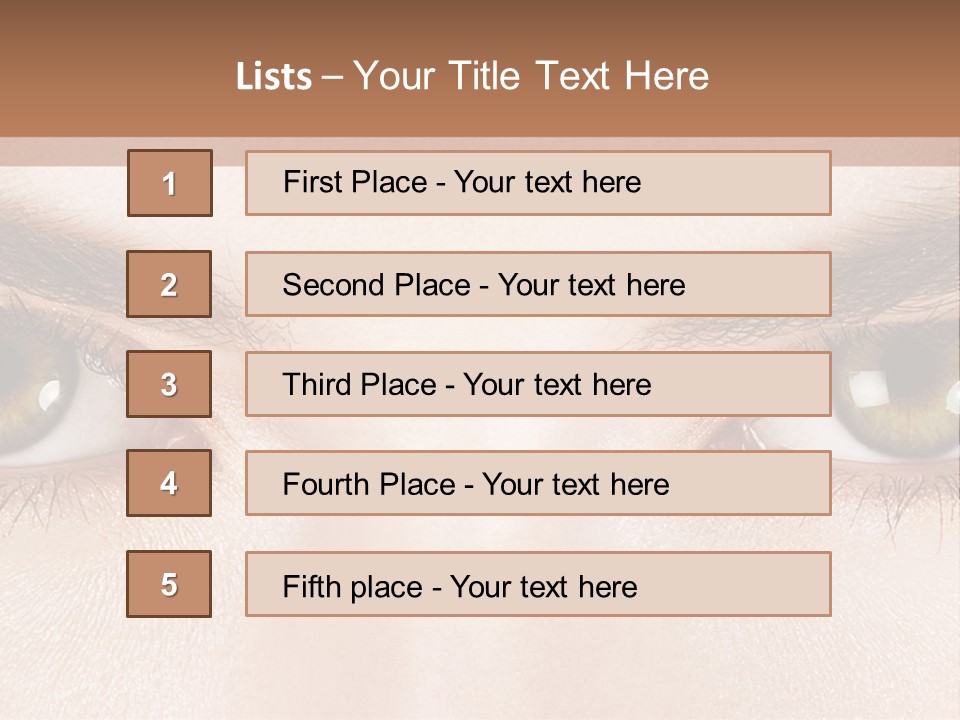Select the First Place text bar
The image size is (960, 720).
coord(538,183)
